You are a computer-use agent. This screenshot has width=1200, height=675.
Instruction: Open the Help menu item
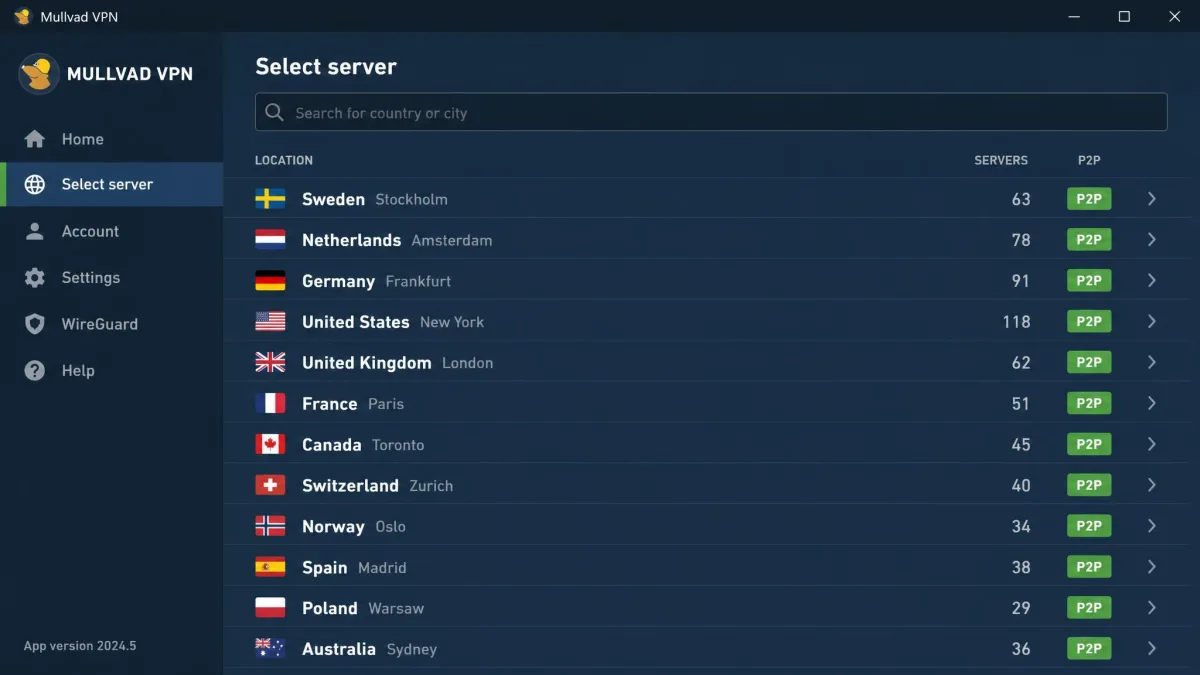coord(112,370)
